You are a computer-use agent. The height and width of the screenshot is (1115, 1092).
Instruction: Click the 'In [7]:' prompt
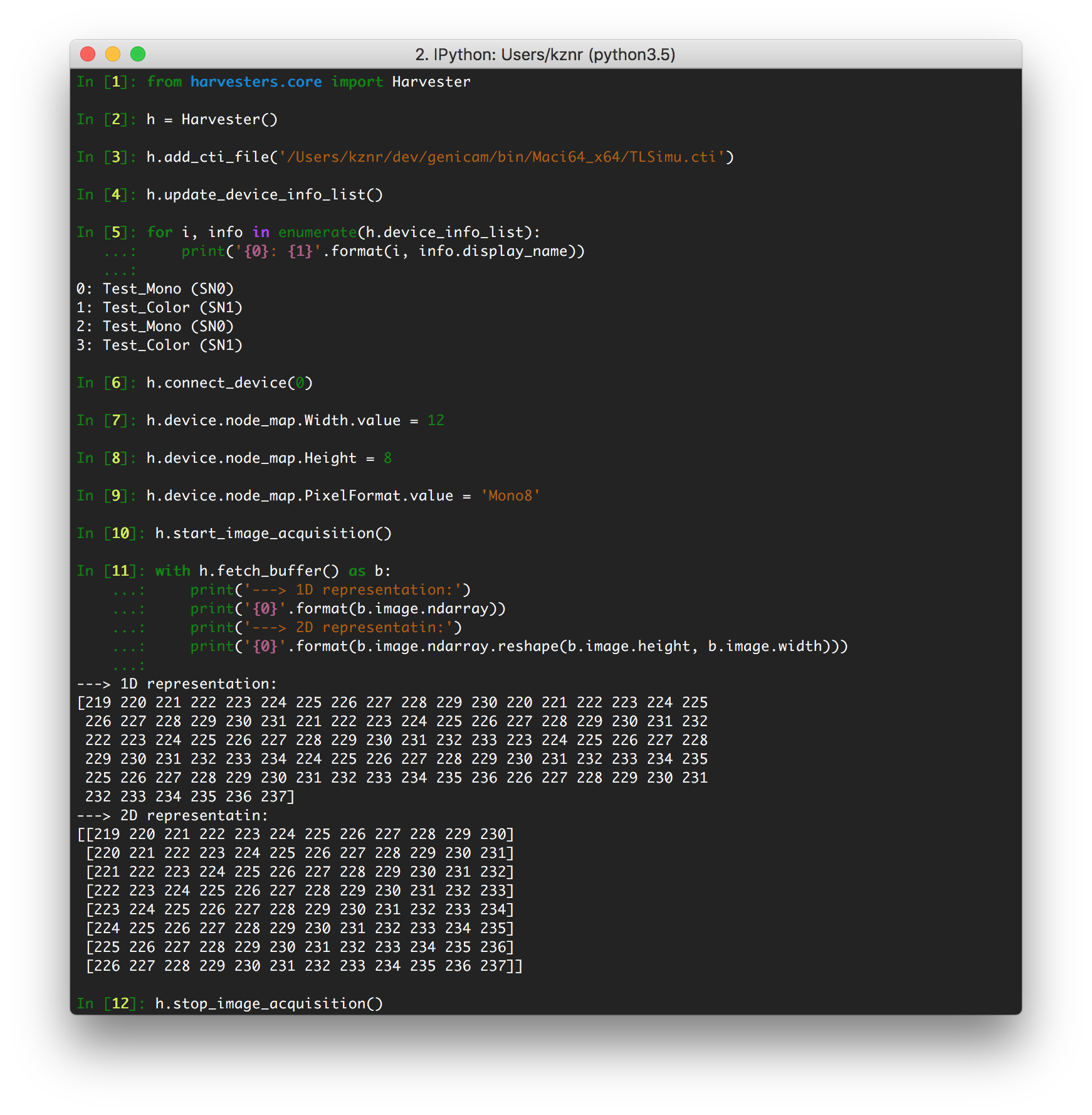pos(107,421)
